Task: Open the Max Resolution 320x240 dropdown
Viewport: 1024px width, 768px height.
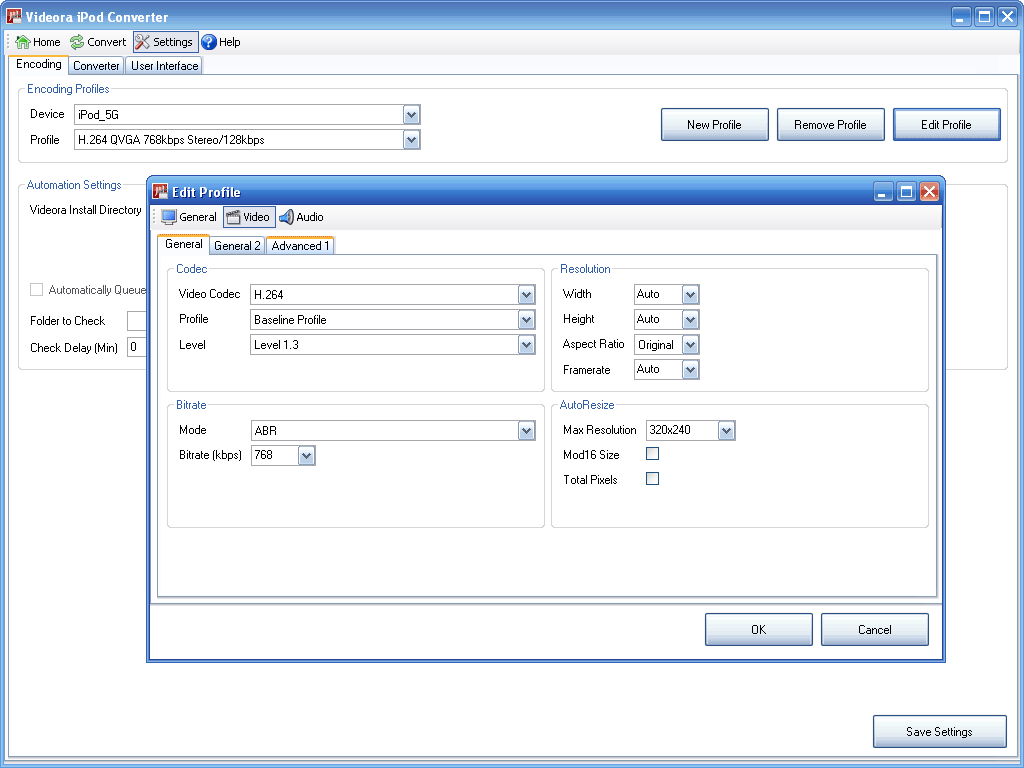Action: pyautogui.click(x=726, y=430)
